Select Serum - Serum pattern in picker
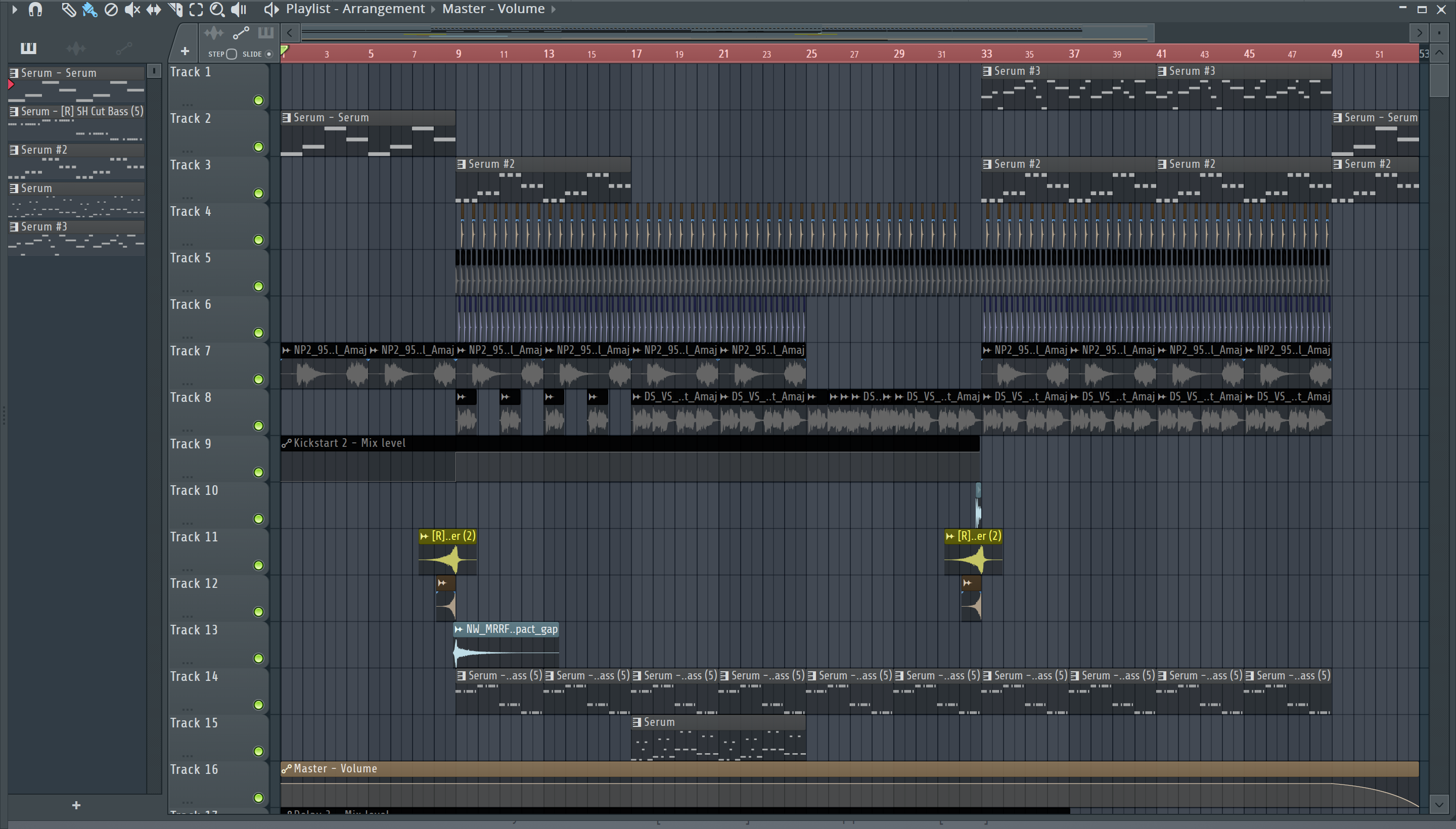This screenshot has width=1456, height=829. pyautogui.click(x=76, y=84)
